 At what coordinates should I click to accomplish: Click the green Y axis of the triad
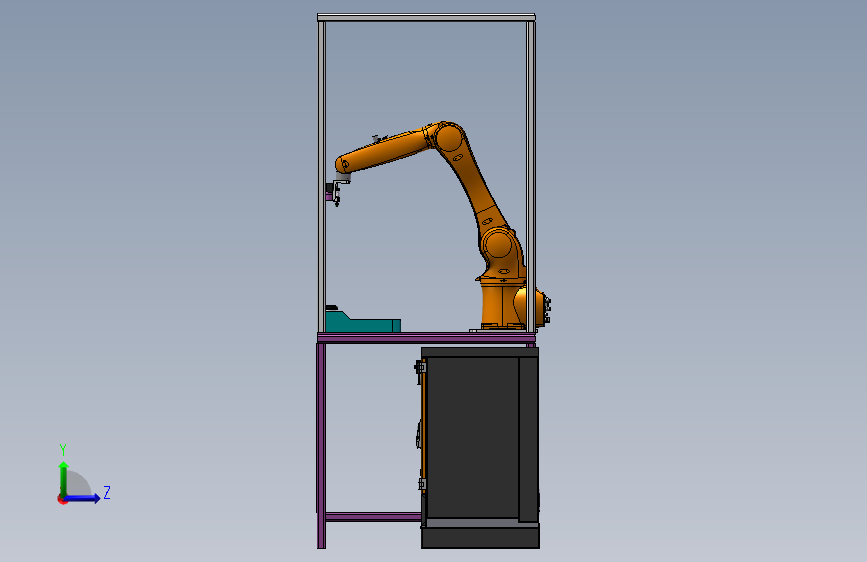click(x=64, y=479)
